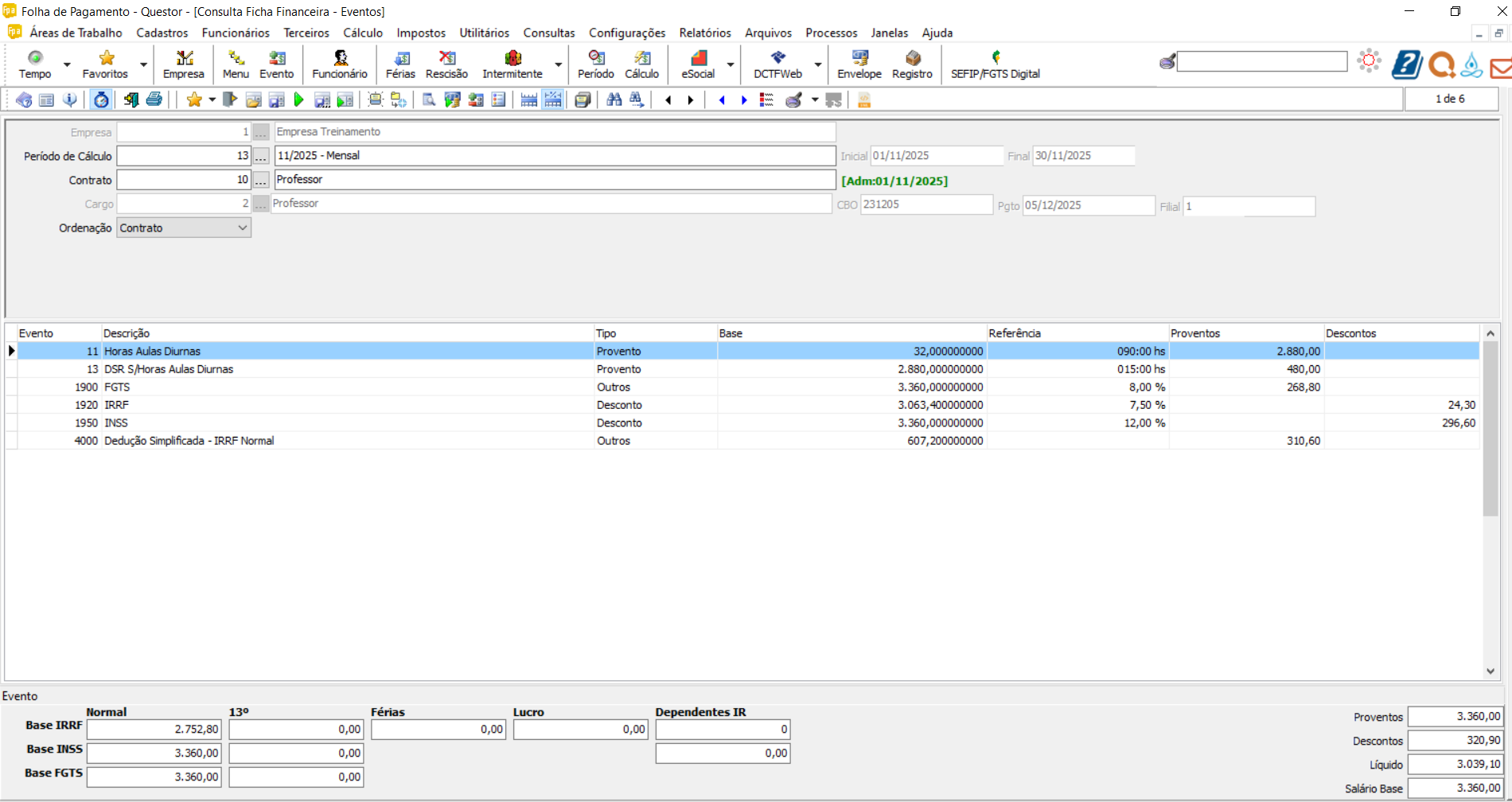Expand the Favoritos dropdown arrow
This screenshot has width=1512, height=802.
(x=143, y=64)
